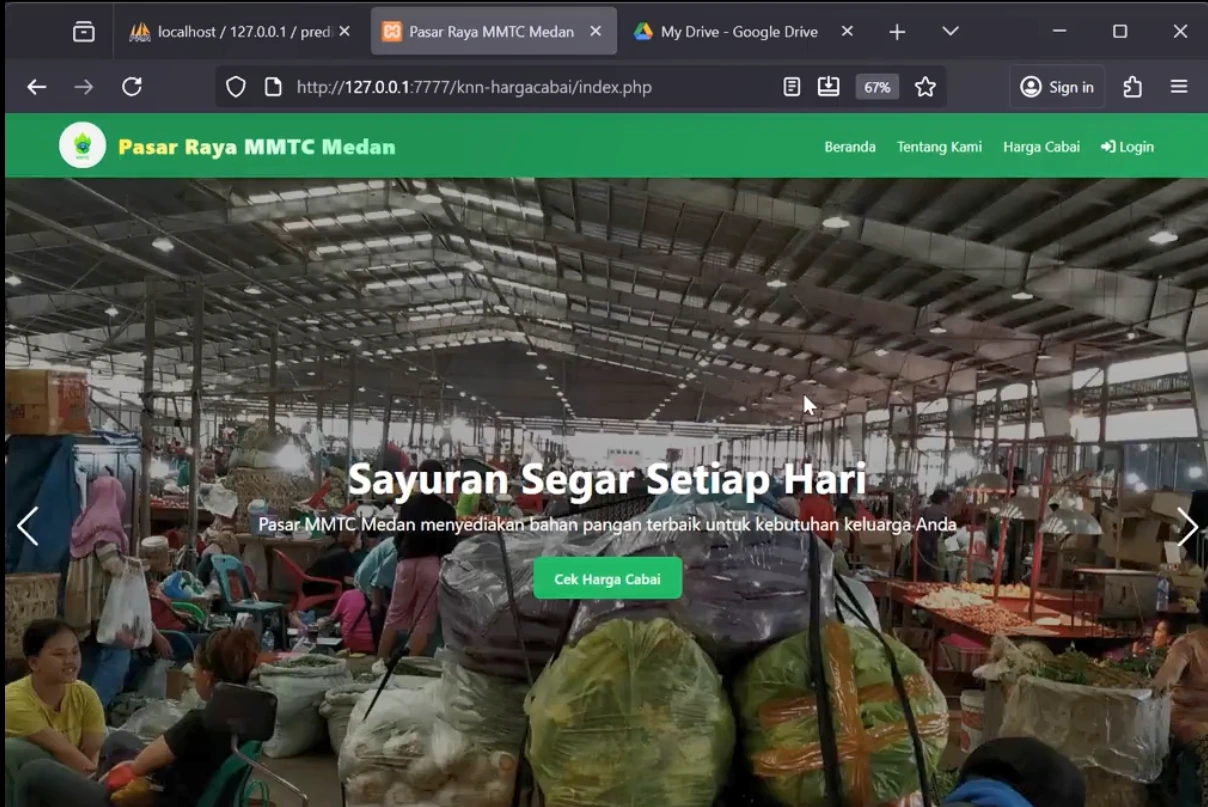The height and width of the screenshot is (807, 1208).
Task: Bookmark this page with the star icon
Action: [925, 87]
